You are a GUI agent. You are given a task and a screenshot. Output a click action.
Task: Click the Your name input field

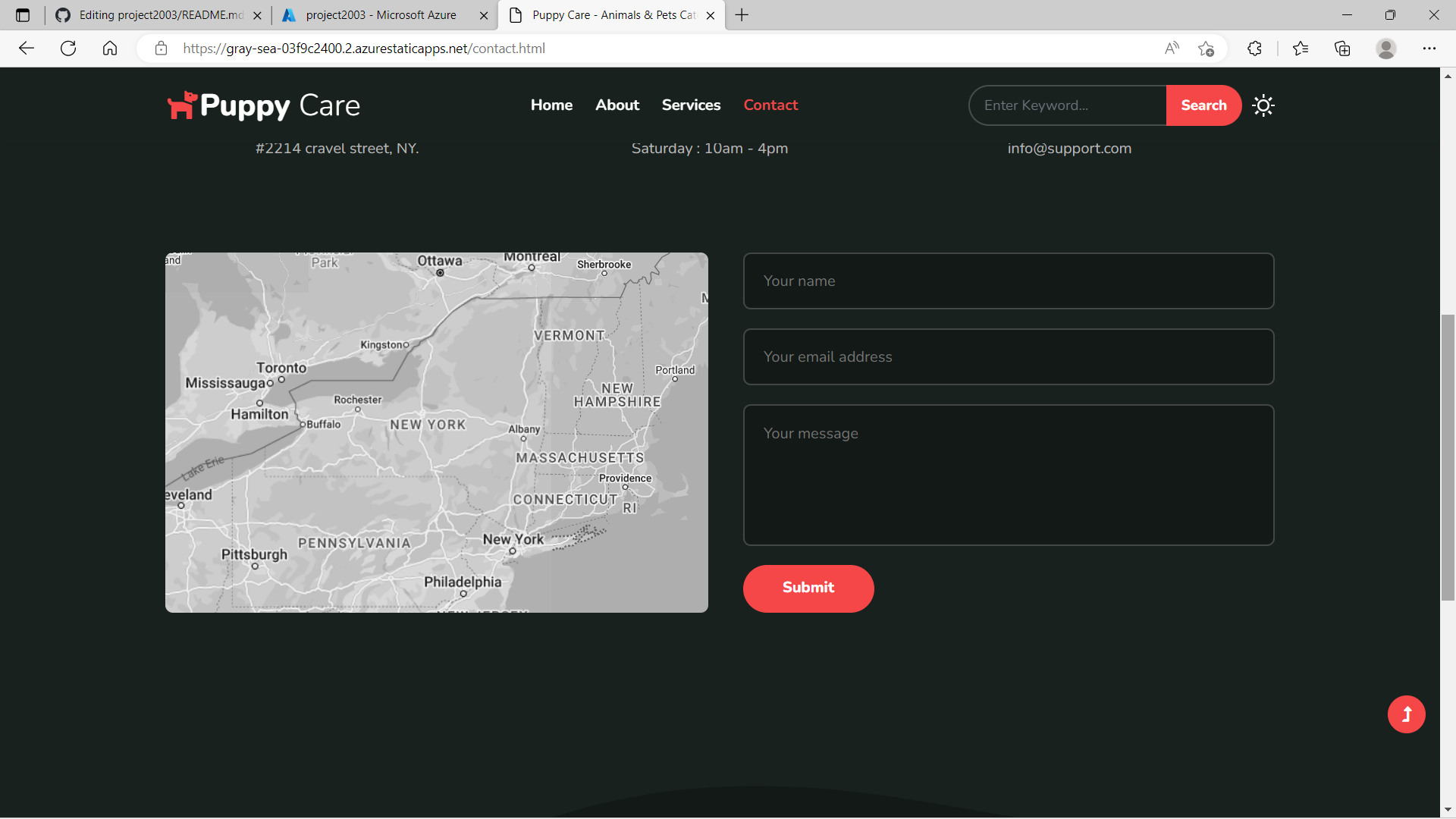(x=1009, y=281)
